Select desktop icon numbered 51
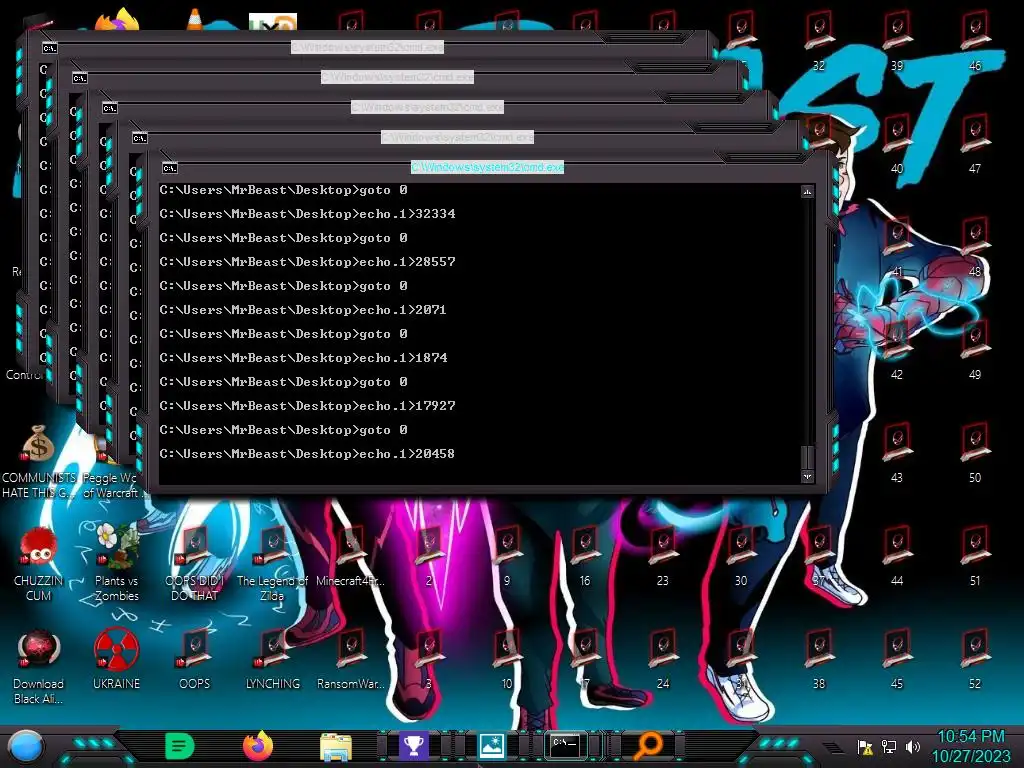 point(975,556)
